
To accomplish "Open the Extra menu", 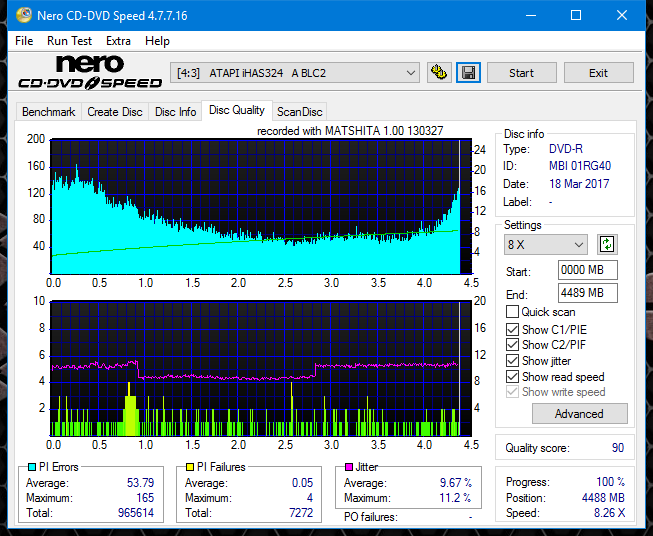I will pyautogui.click(x=118, y=41).
